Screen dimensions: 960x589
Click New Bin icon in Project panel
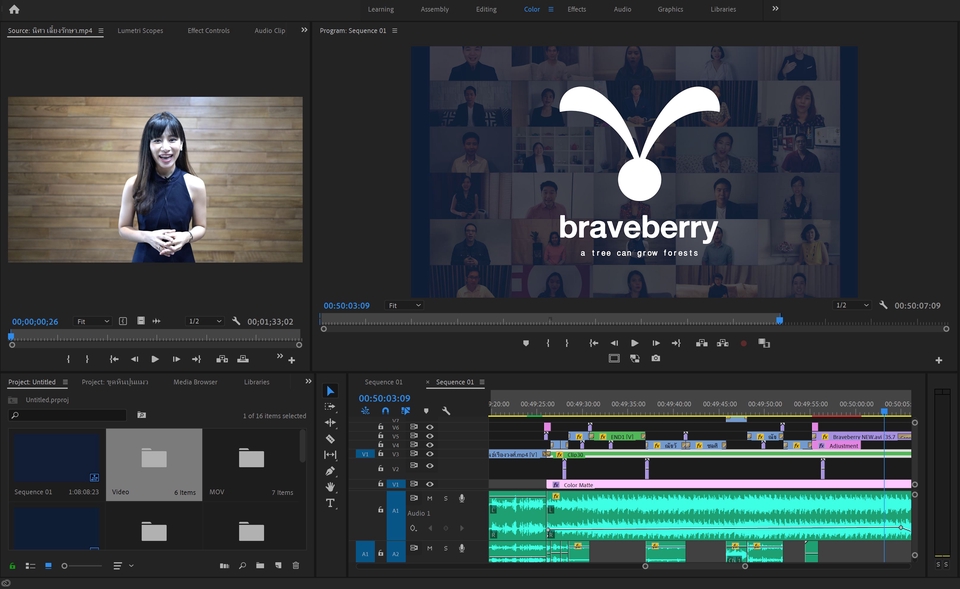tap(260, 565)
